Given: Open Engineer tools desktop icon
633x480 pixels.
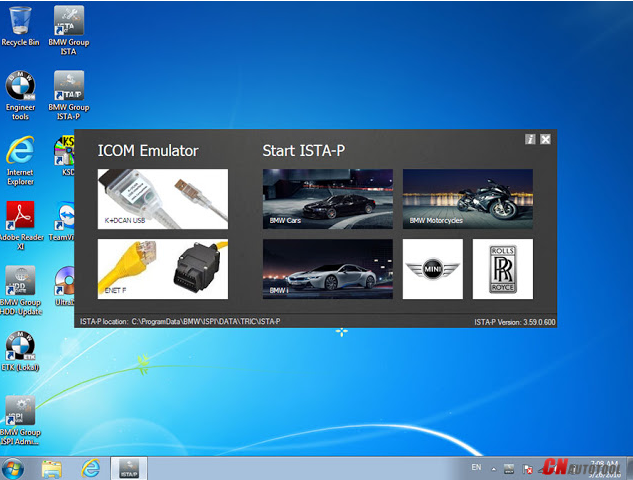Looking at the screenshot, I should coord(20,96).
